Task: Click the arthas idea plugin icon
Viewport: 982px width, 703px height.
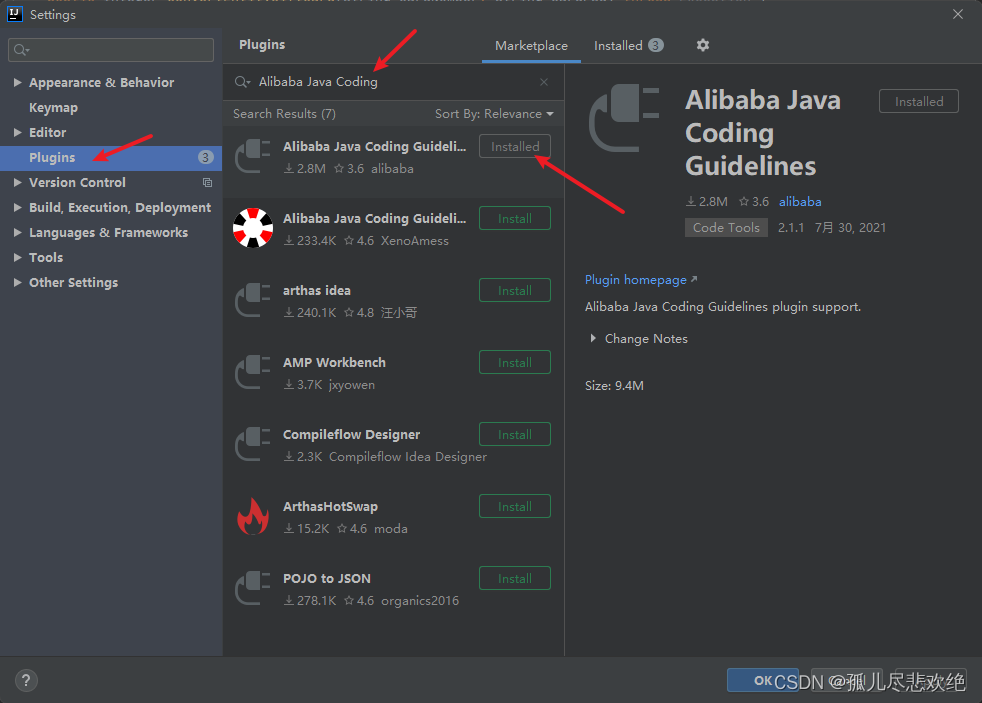Action: click(x=253, y=300)
